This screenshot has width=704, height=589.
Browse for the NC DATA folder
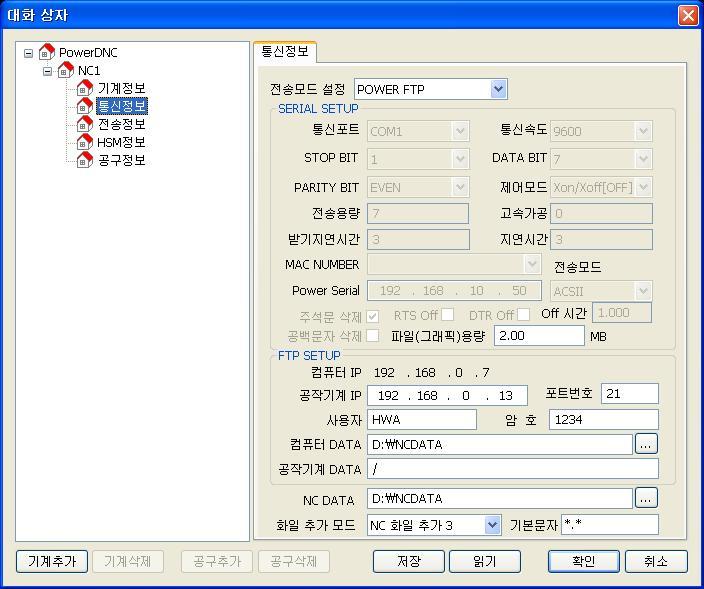[646, 498]
